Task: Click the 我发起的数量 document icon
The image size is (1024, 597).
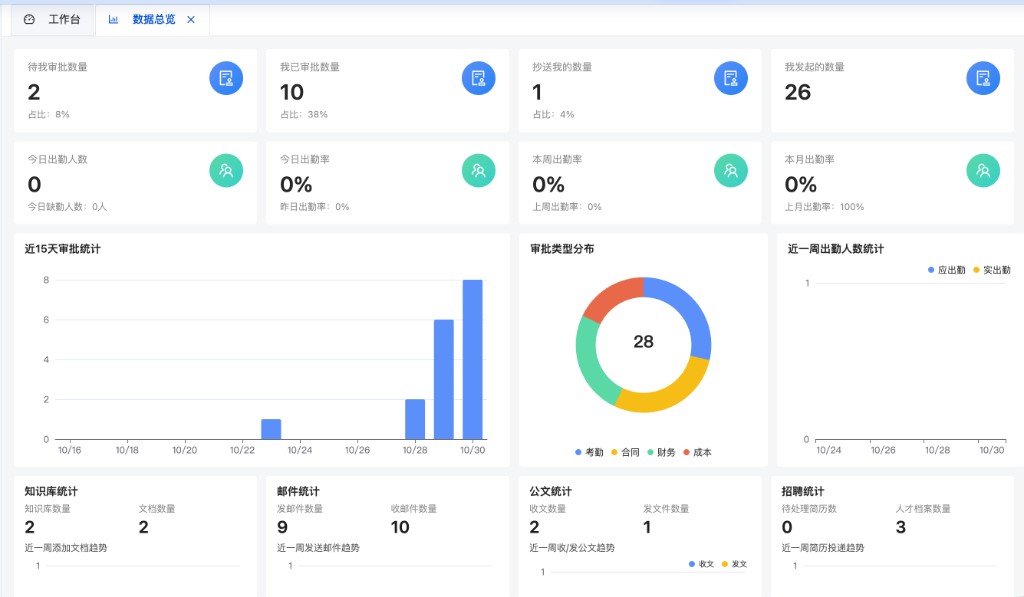Action: click(983, 78)
